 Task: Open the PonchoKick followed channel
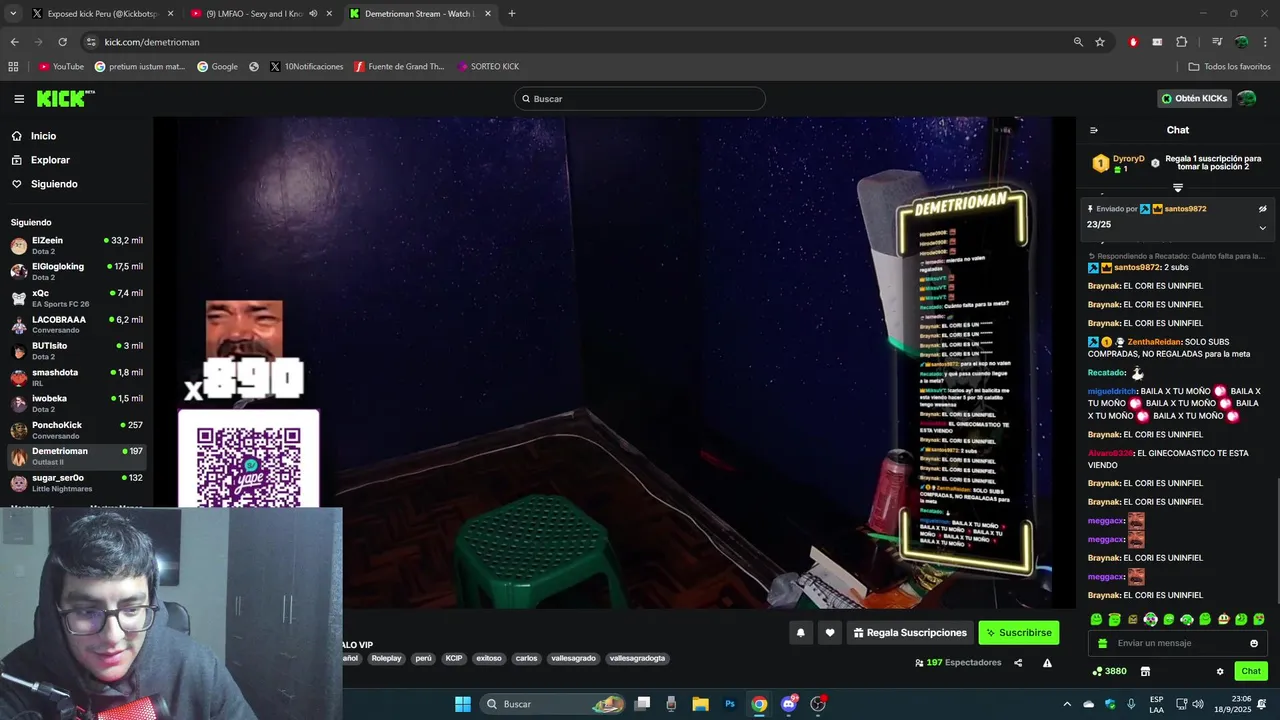(76, 430)
